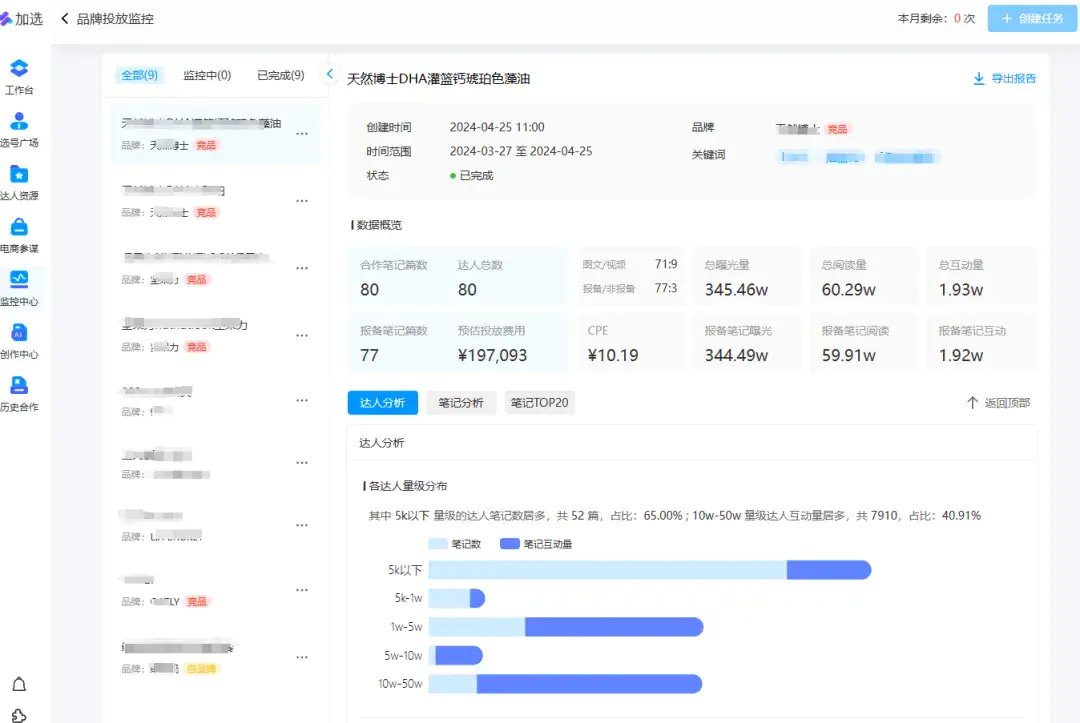The image size is (1080, 723).
Task: Open more options for the seventh task item
Action: (302, 525)
